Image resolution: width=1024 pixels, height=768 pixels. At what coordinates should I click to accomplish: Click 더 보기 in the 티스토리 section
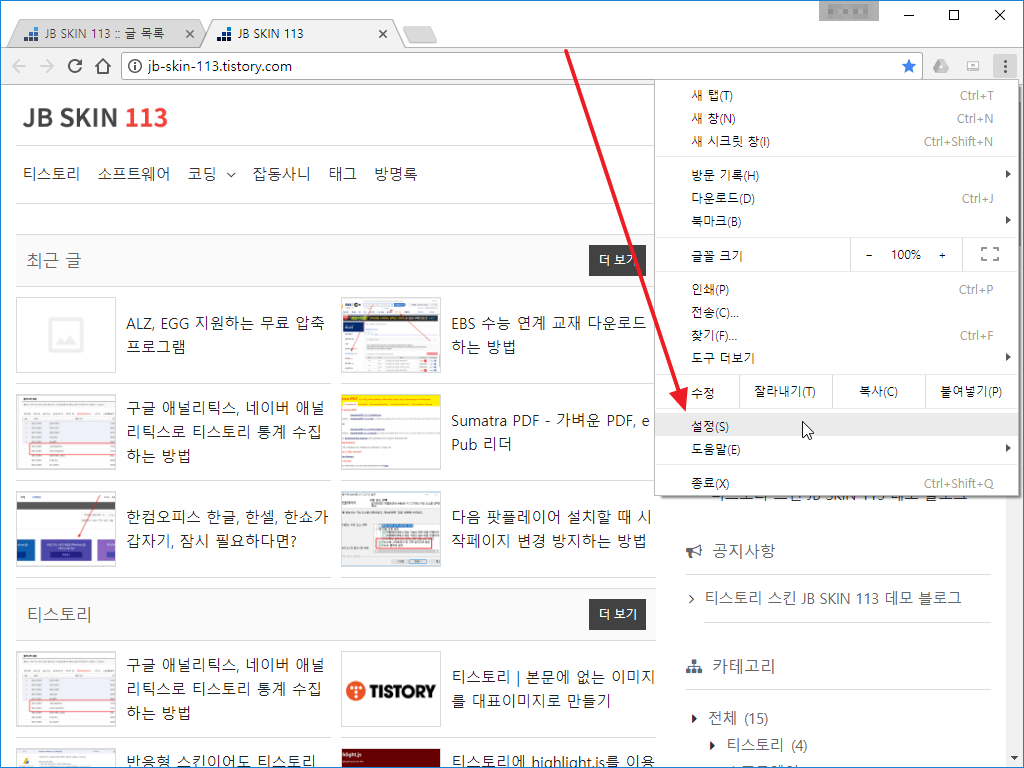[x=617, y=614]
